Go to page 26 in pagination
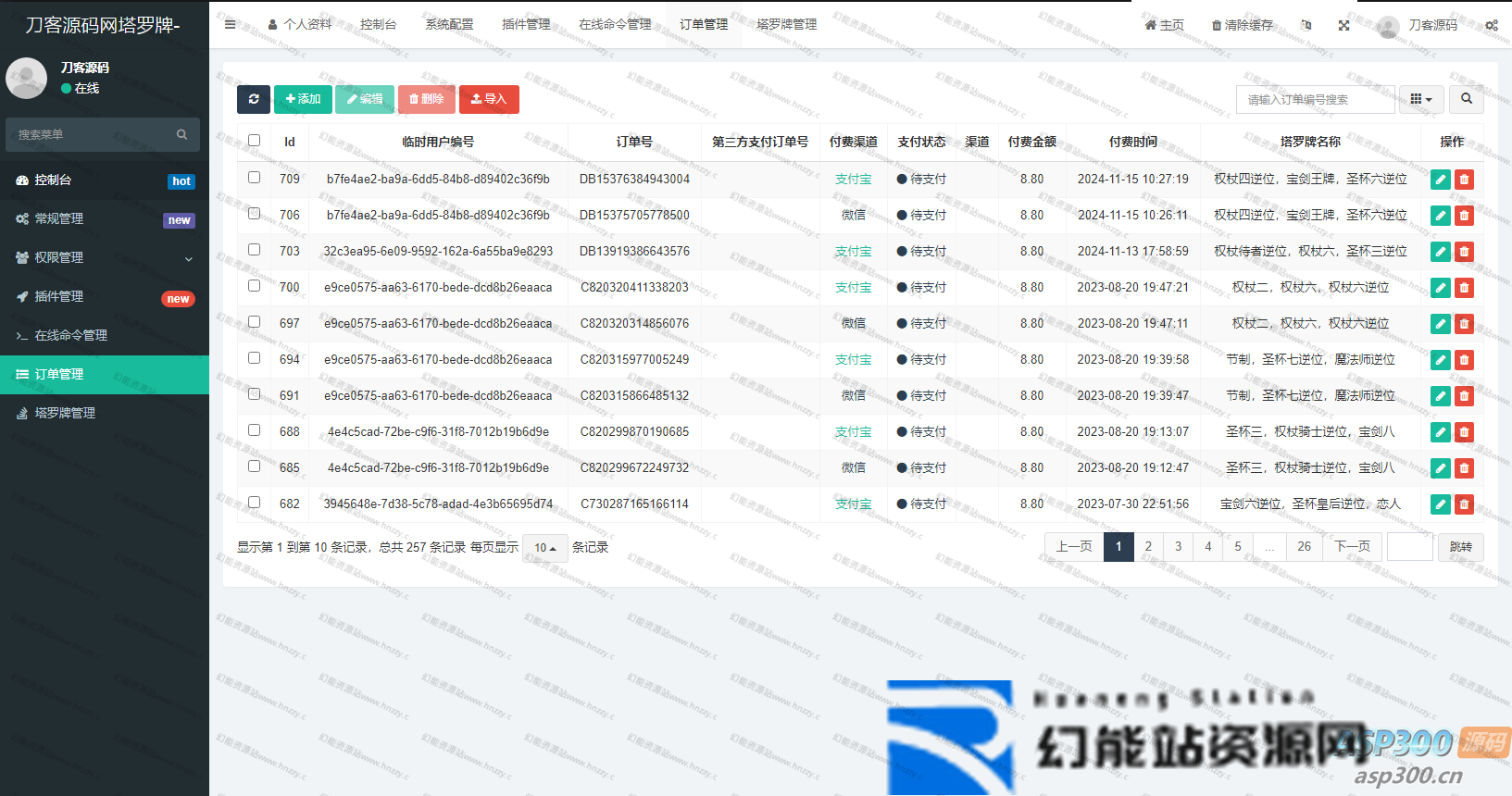 (1304, 547)
